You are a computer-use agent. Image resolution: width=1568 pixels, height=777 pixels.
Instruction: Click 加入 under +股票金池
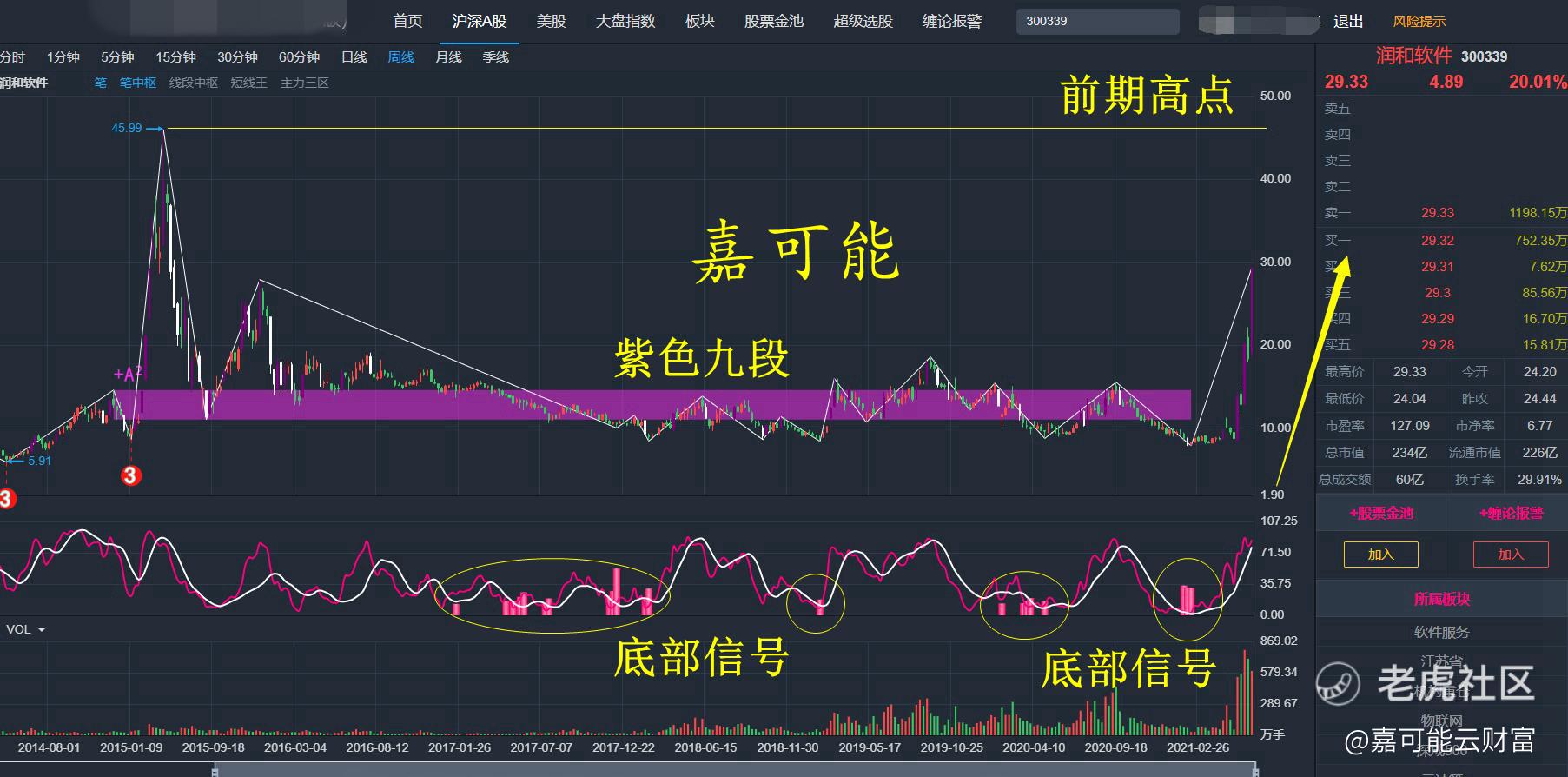1381,555
